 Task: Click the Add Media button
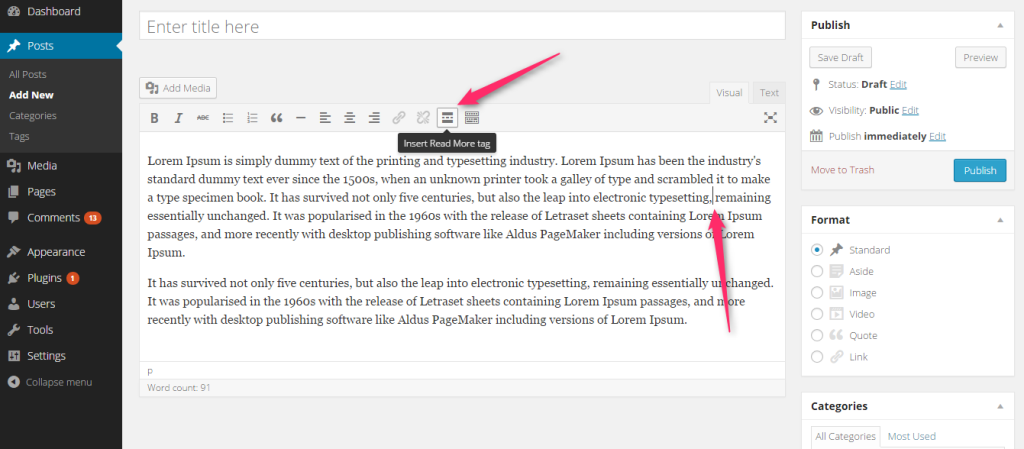coord(178,88)
